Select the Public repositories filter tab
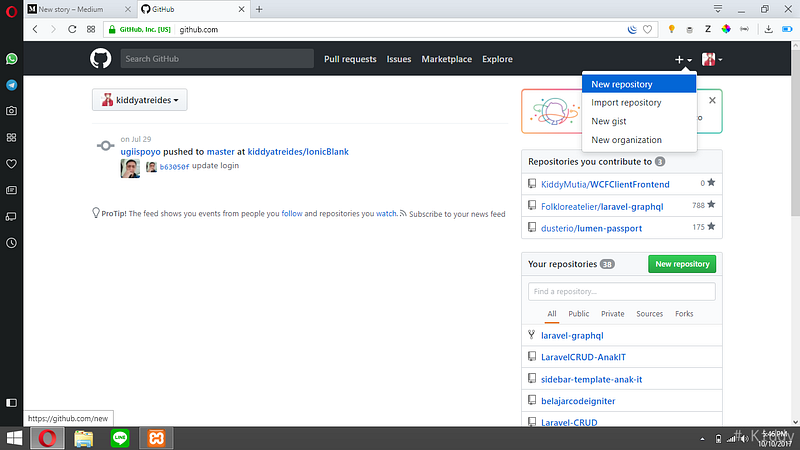Image resolution: width=800 pixels, height=450 pixels. click(x=579, y=314)
